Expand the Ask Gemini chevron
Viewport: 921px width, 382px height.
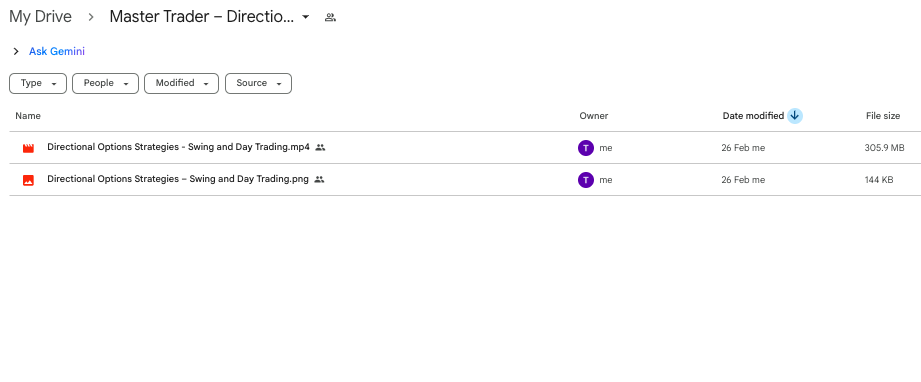[16, 52]
